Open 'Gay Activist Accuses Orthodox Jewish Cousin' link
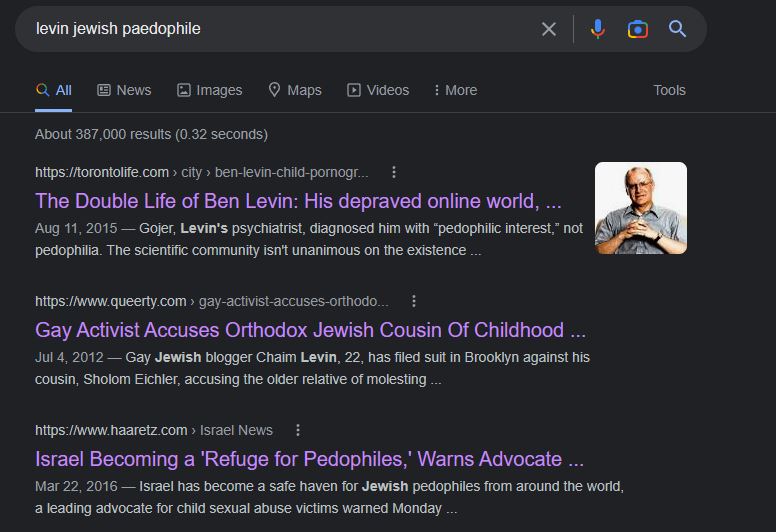The width and height of the screenshot is (776, 532). click(x=310, y=330)
